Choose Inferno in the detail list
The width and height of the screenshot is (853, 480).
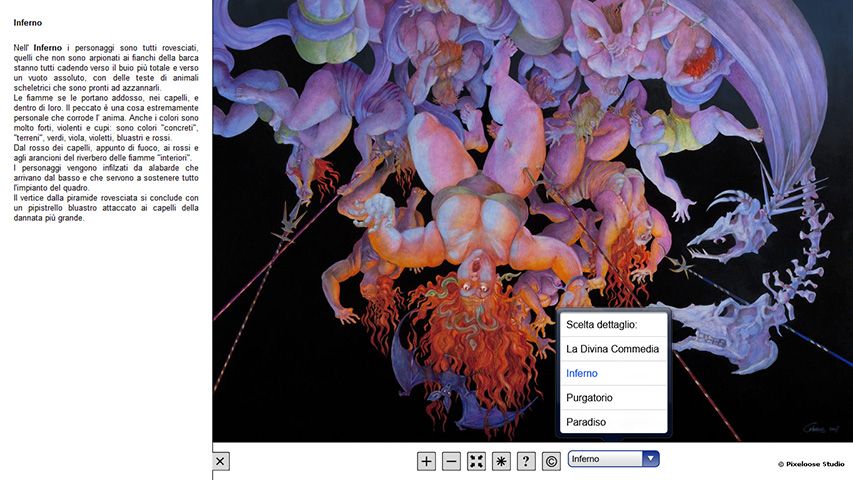[613, 373]
